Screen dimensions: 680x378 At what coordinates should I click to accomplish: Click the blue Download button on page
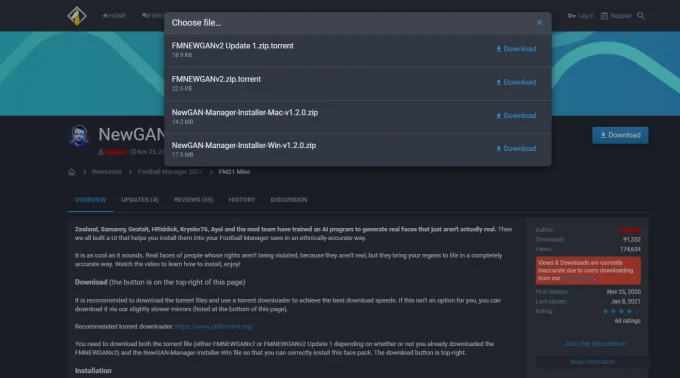pos(620,135)
